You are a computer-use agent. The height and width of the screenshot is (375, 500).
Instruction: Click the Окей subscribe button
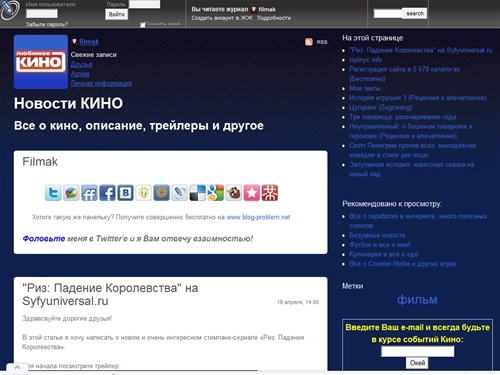[417, 363]
